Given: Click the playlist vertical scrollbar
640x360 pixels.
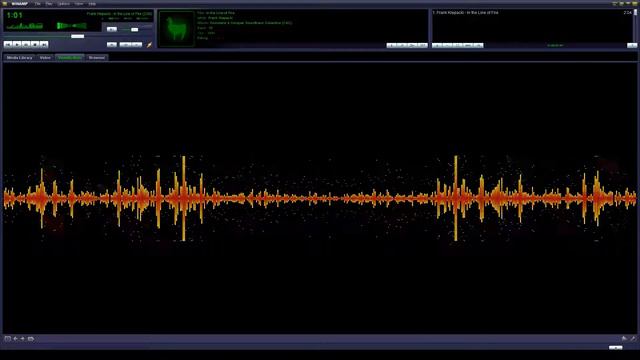Looking at the screenshot, I should 635,25.
